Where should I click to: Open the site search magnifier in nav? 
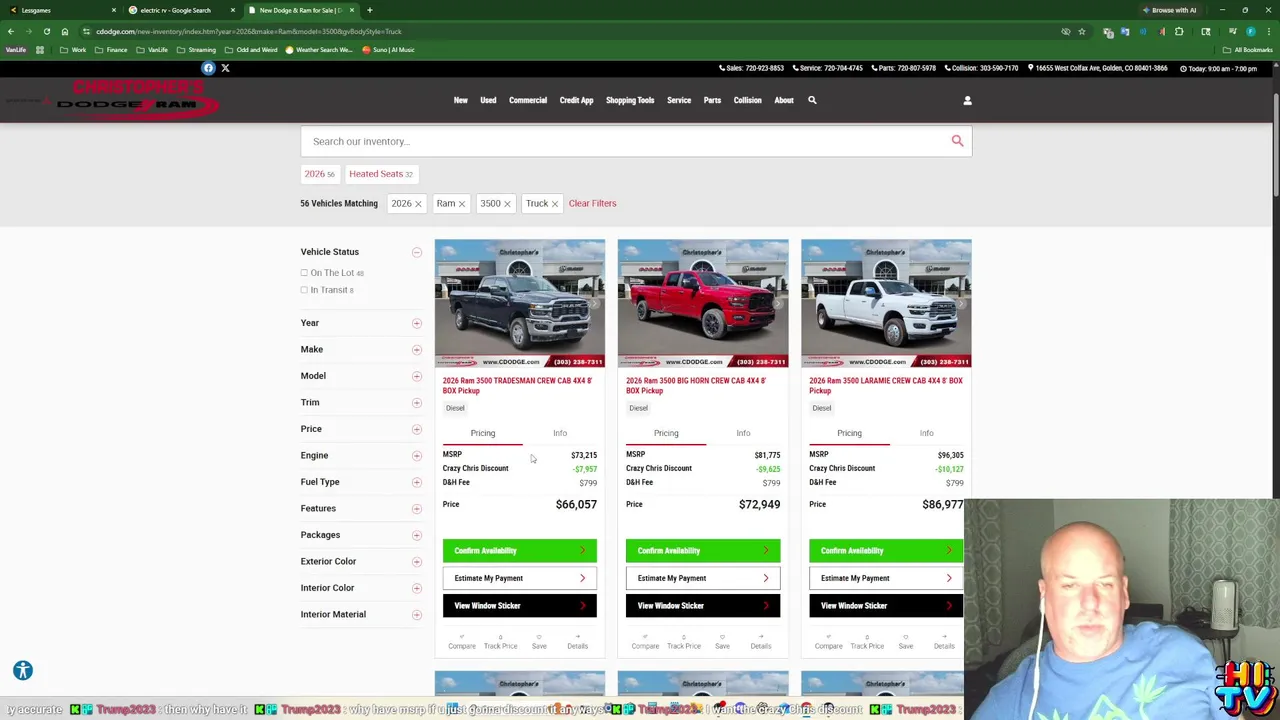pyautogui.click(x=812, y=100)
